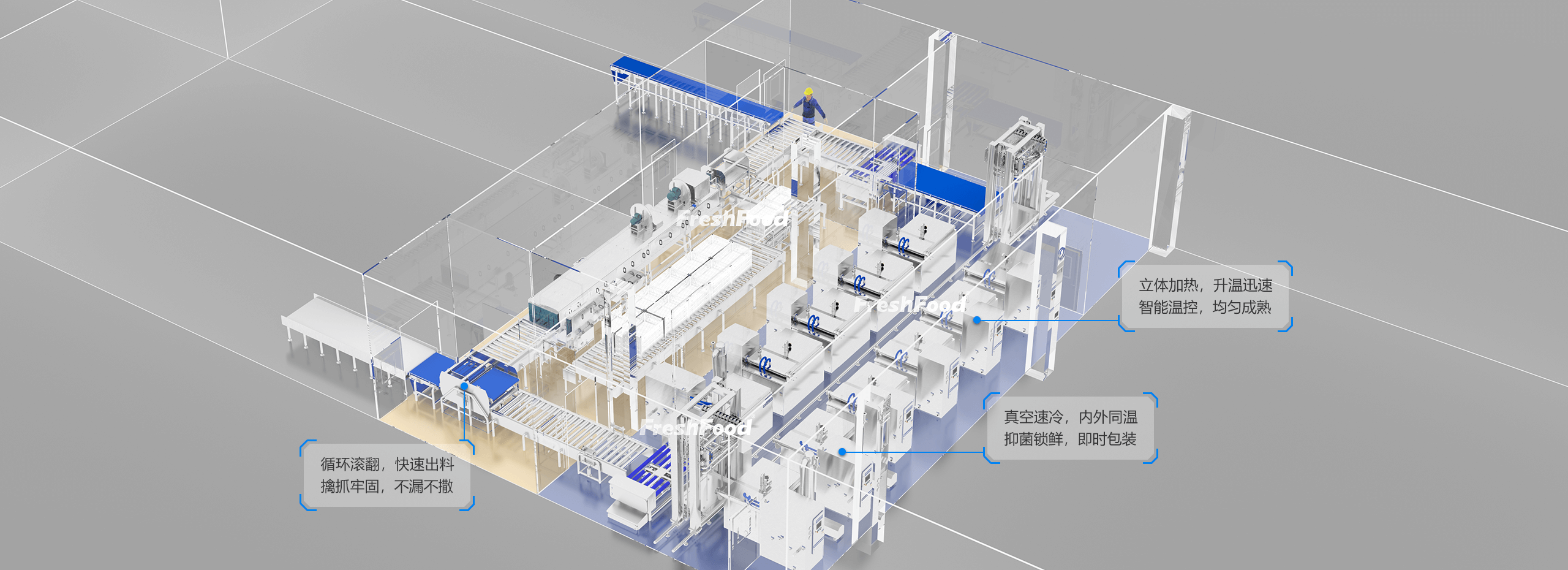Click the callout '立体加热，升温迅速 智能温控，均匀成熟'
The width and height of the screenshot is (1568, 570).
point(1205,296)
